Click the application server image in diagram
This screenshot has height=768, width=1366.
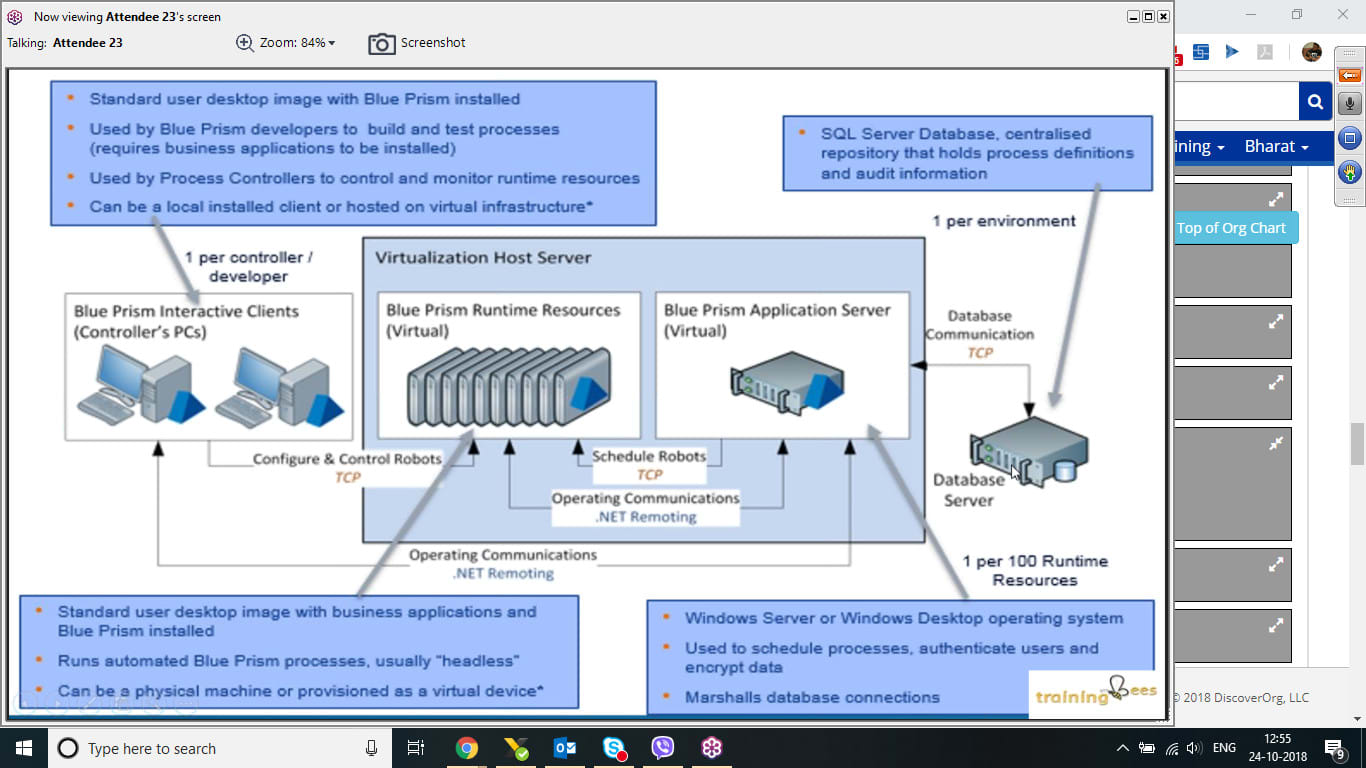[787, 385]
